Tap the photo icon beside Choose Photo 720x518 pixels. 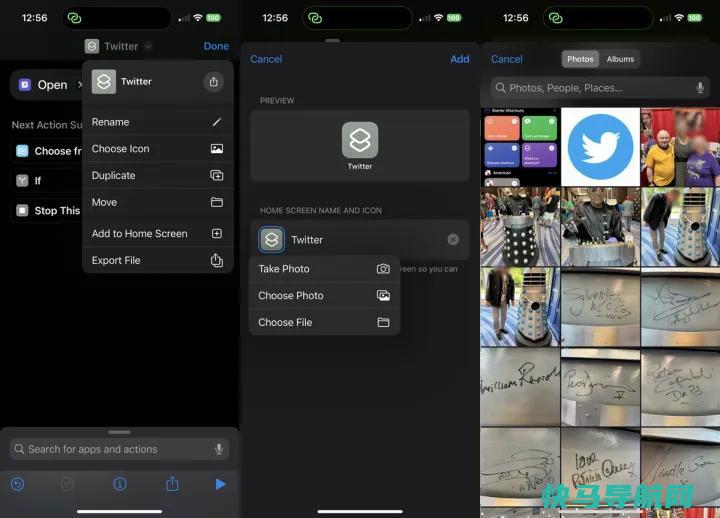pos(383,296)
